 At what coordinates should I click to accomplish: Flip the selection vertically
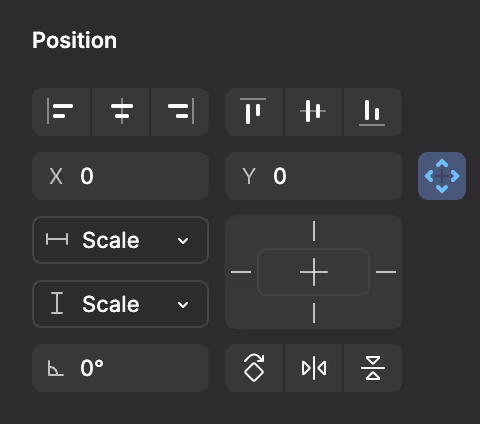tap(373, 368)
